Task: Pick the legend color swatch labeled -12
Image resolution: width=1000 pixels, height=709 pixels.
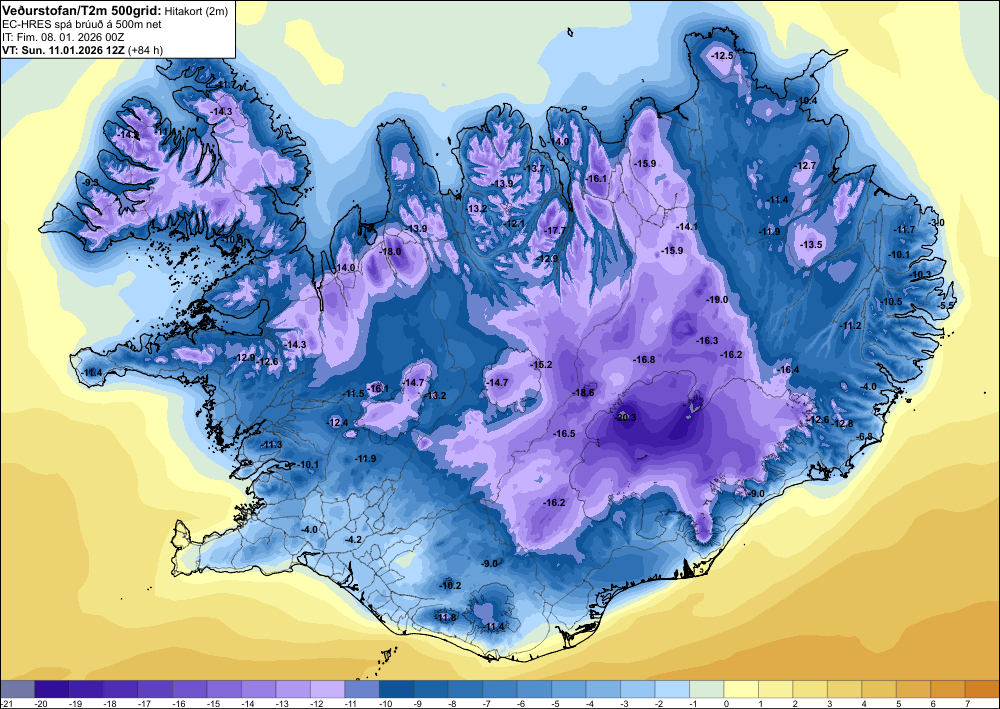Action: [327, 689]
